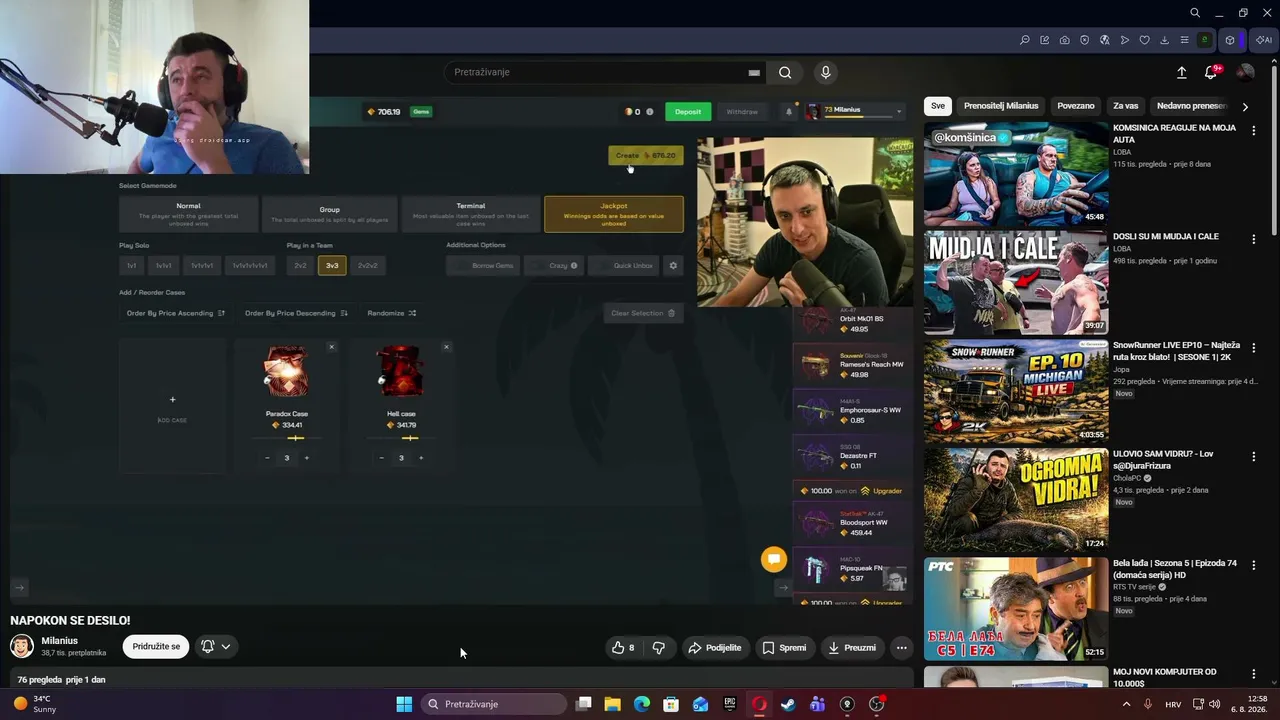The image size is (1280, 720).
Task: Open the on-screen keyboard icon in search box
Action: coord(754,72)
